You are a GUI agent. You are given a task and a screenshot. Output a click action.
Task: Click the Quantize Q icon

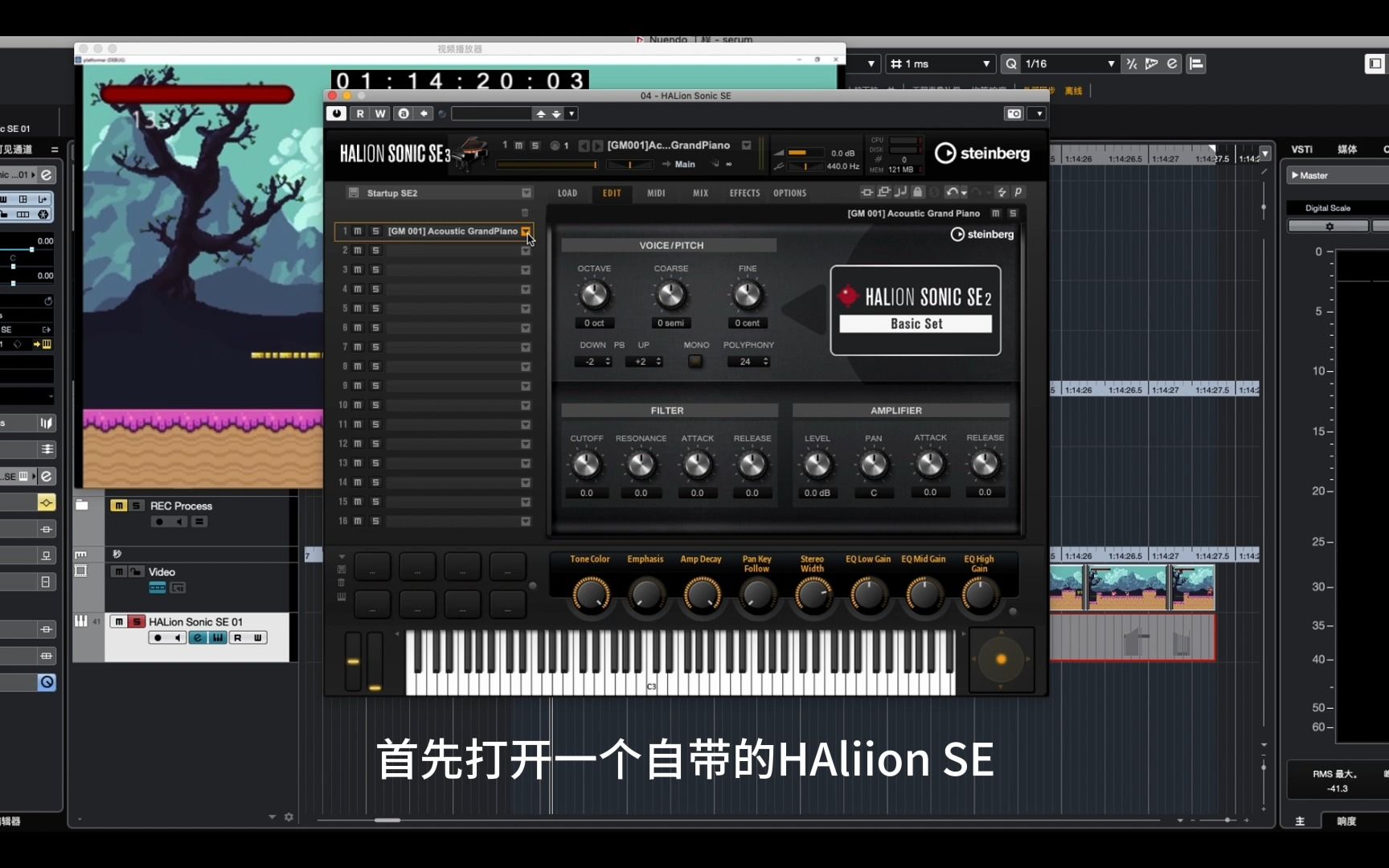pyautogui.click(x=1011, y=63)
